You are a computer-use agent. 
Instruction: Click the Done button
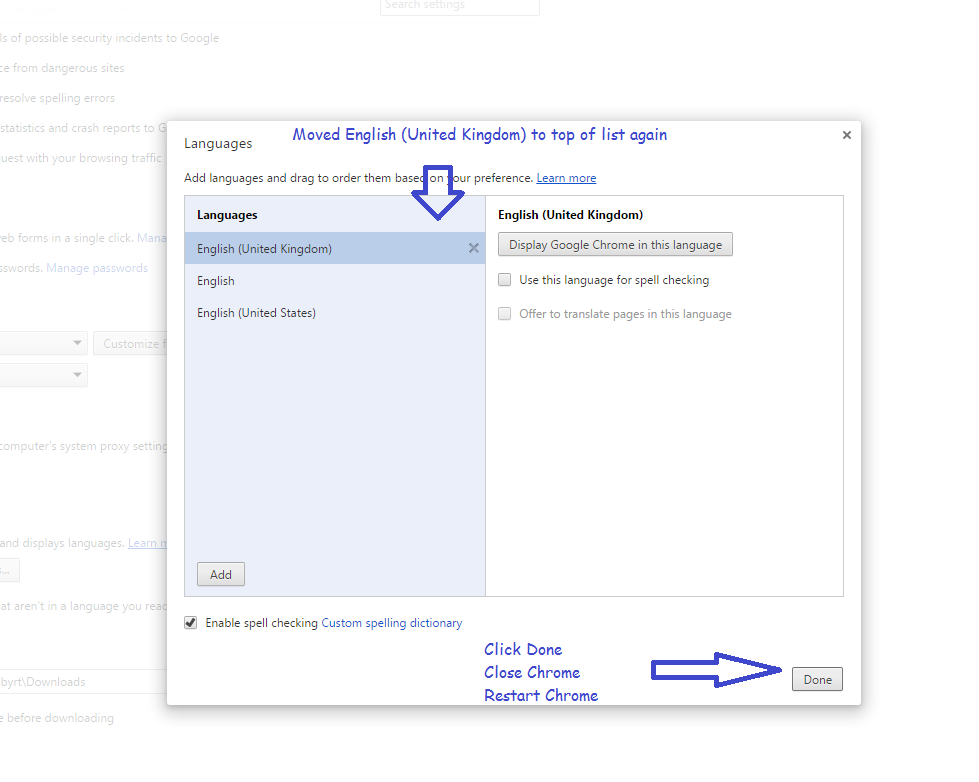click(x=817, y=680)
